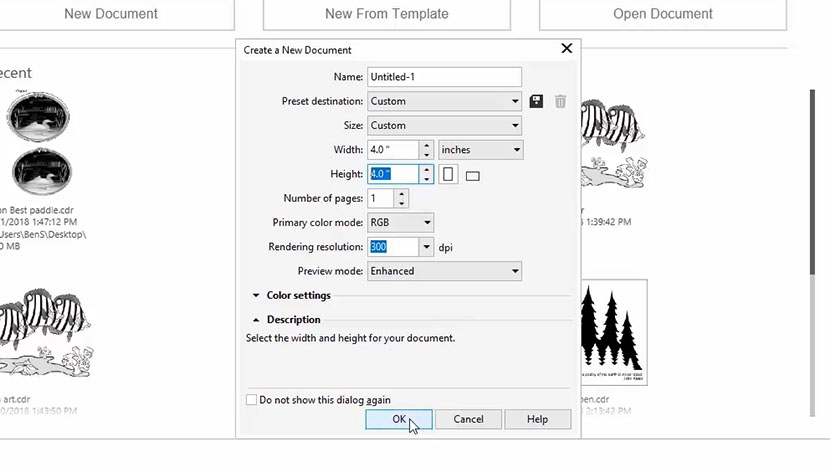The height and width of the screenshot is (467, 830).
Task: Click the Help button
Action: click(x=537, y=420)
